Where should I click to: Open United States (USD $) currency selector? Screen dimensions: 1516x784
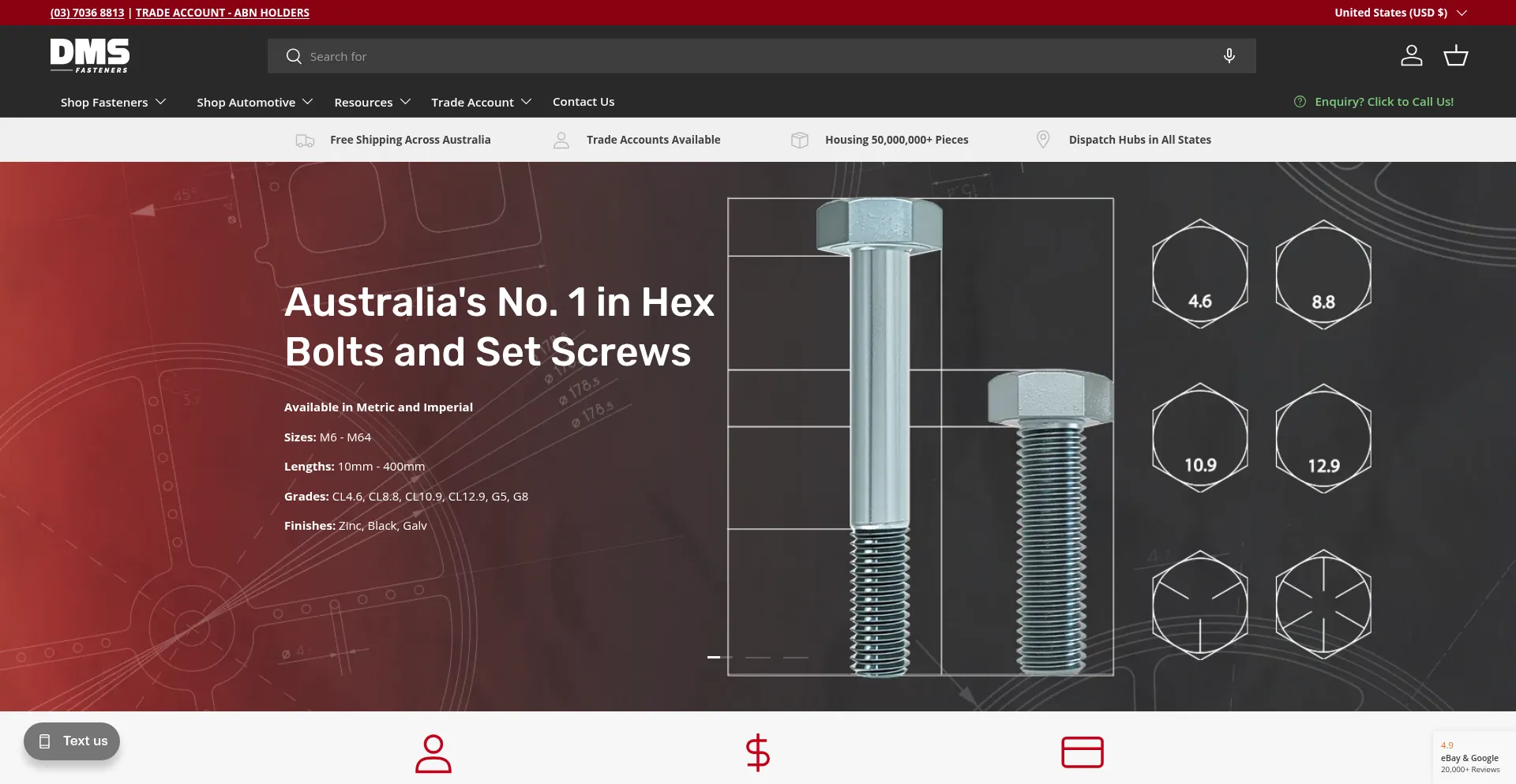click(x=1401, y=13)
